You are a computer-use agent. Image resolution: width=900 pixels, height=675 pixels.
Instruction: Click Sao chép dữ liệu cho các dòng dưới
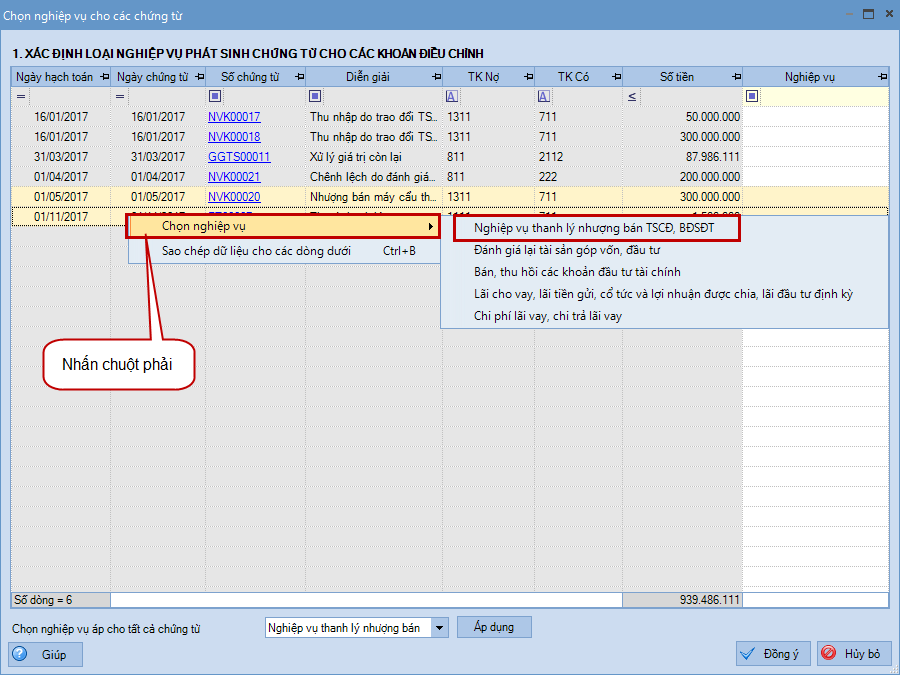[256, 251]
